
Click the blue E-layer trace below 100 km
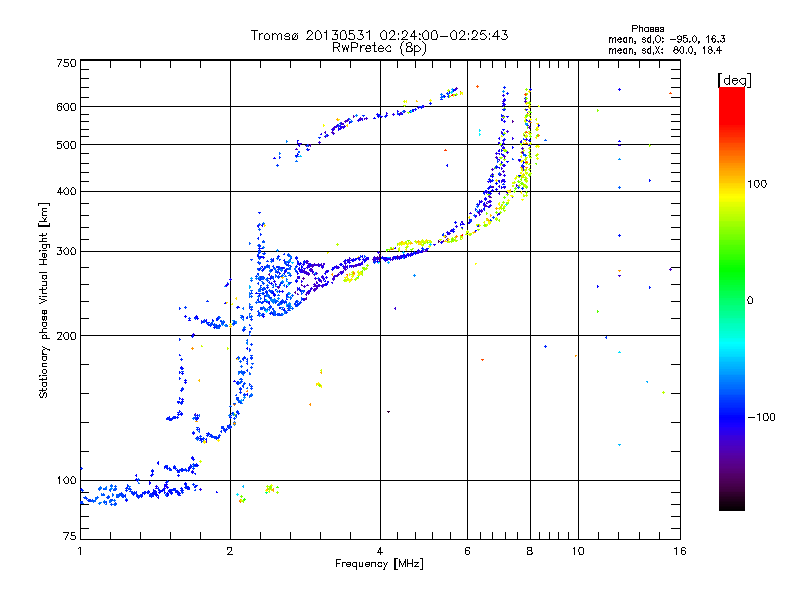(140, 493)
